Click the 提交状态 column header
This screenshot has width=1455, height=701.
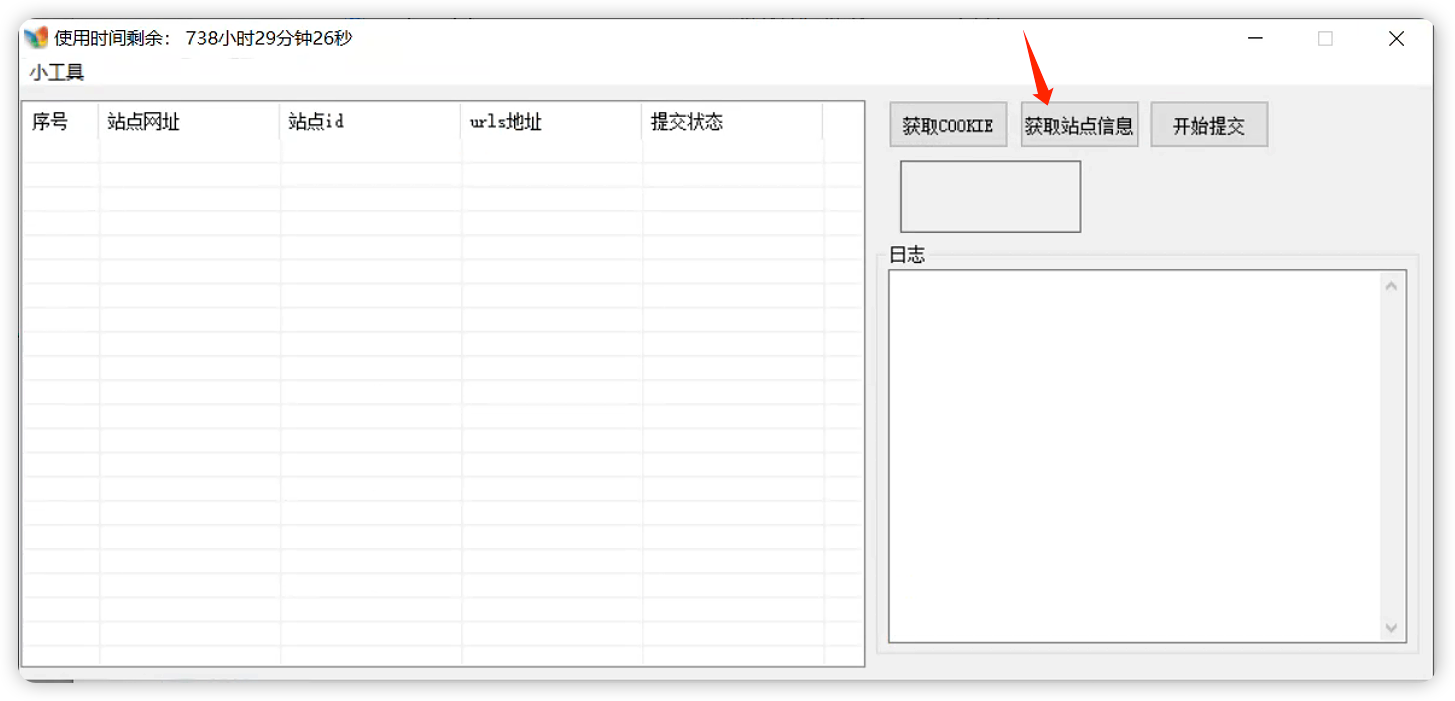tap(732, 122)
